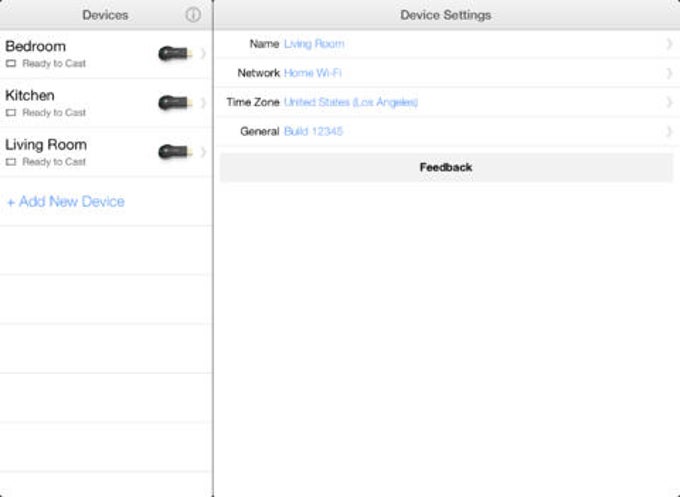This screenshot has height=497, width=680.
Task: Open the info icon in Devices header
Action: click(193, 15)
